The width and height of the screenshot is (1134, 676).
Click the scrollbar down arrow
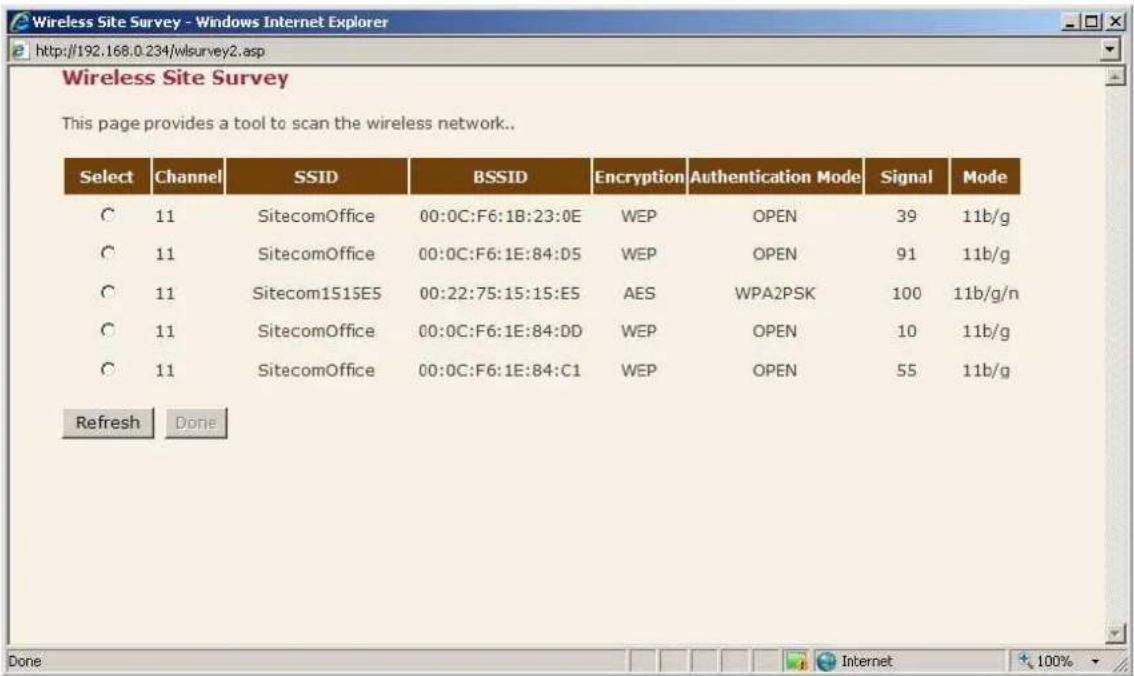[1116, 633]
